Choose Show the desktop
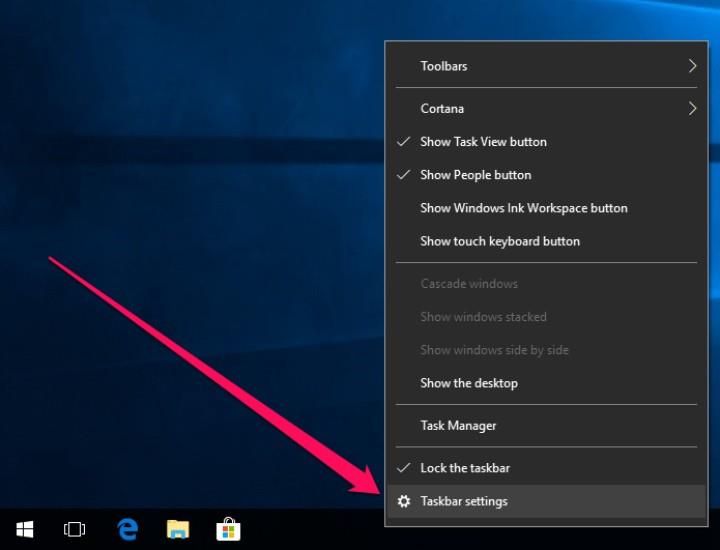This screenshot has height=550, width=720. (468, 383)
